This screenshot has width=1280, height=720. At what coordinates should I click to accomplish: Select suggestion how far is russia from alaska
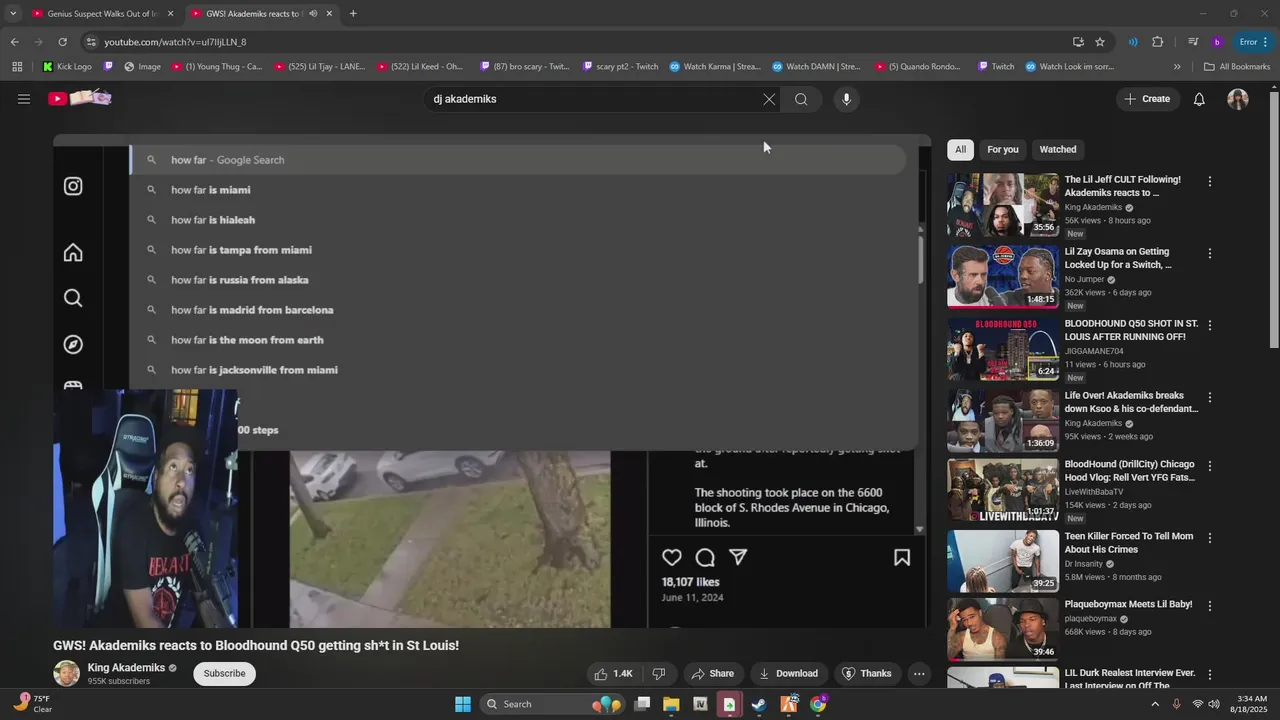click(x=518, y=280)
